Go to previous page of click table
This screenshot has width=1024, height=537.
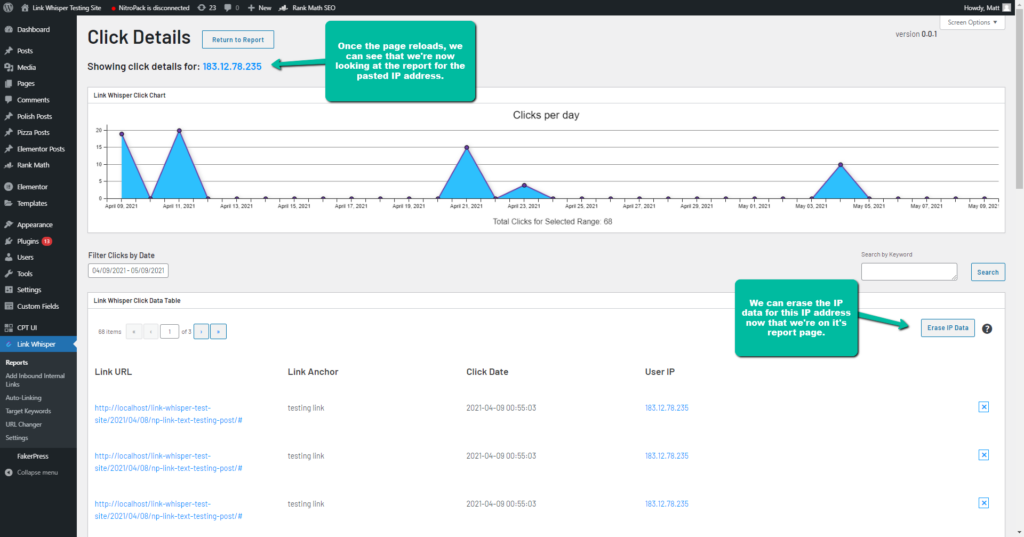(151, 331)
